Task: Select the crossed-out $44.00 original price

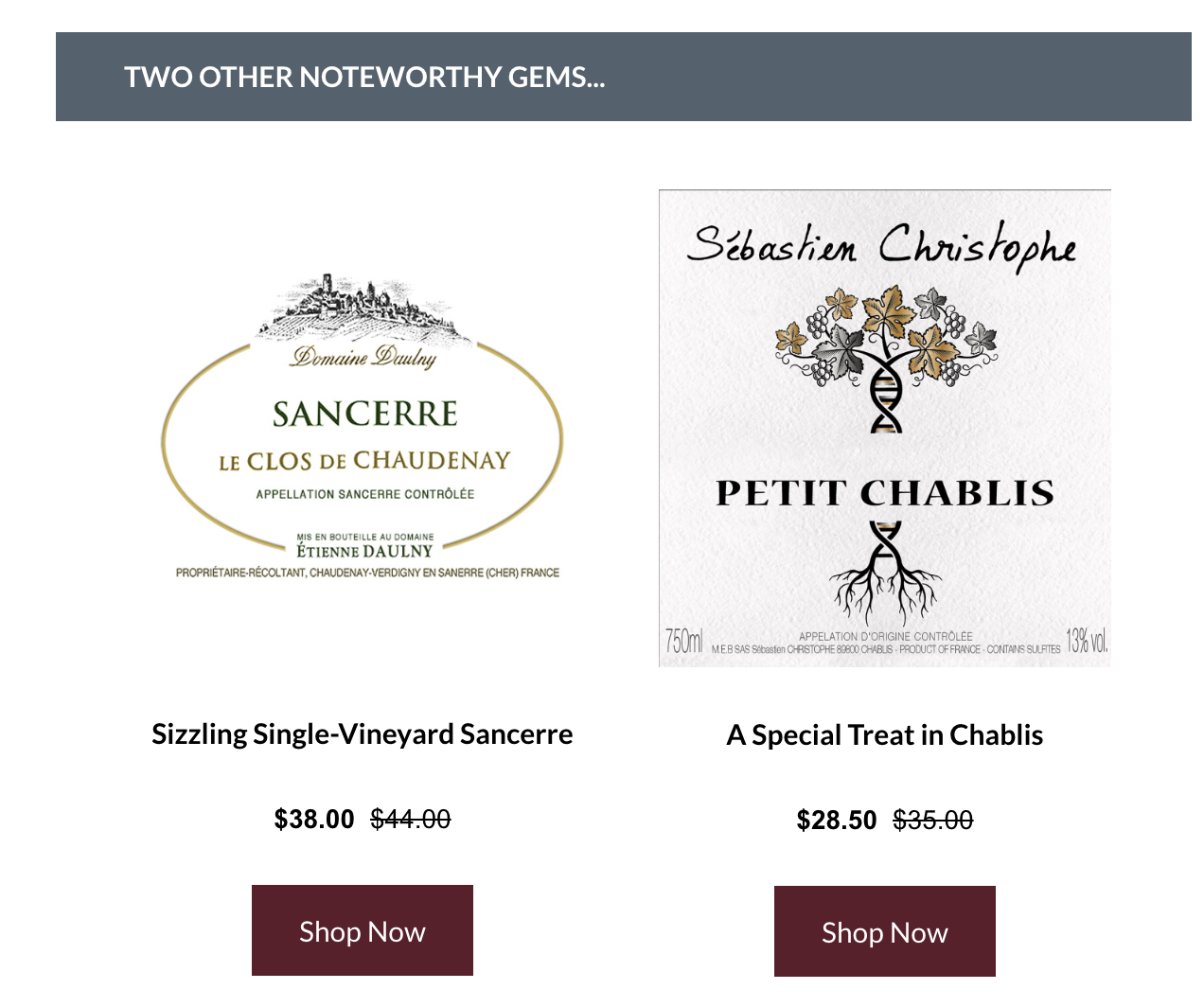Action: point(411,819)
